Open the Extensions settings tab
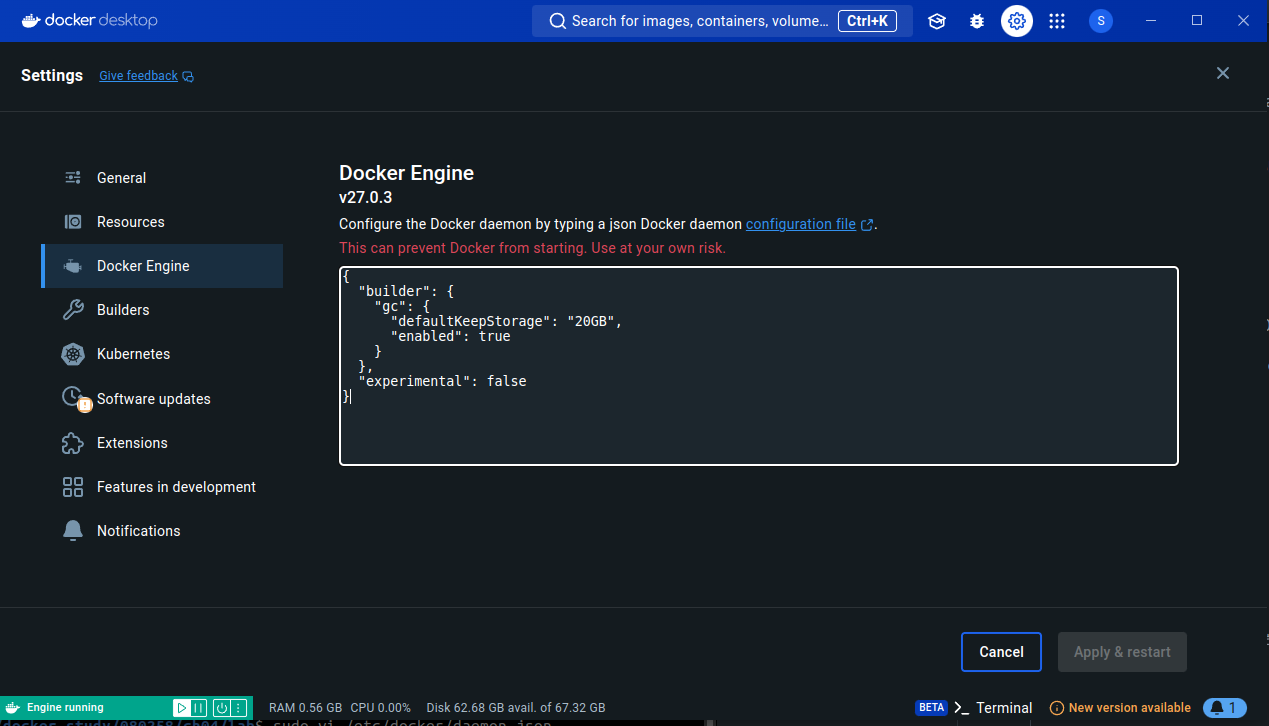1269x726 pixels. point(162,443)
